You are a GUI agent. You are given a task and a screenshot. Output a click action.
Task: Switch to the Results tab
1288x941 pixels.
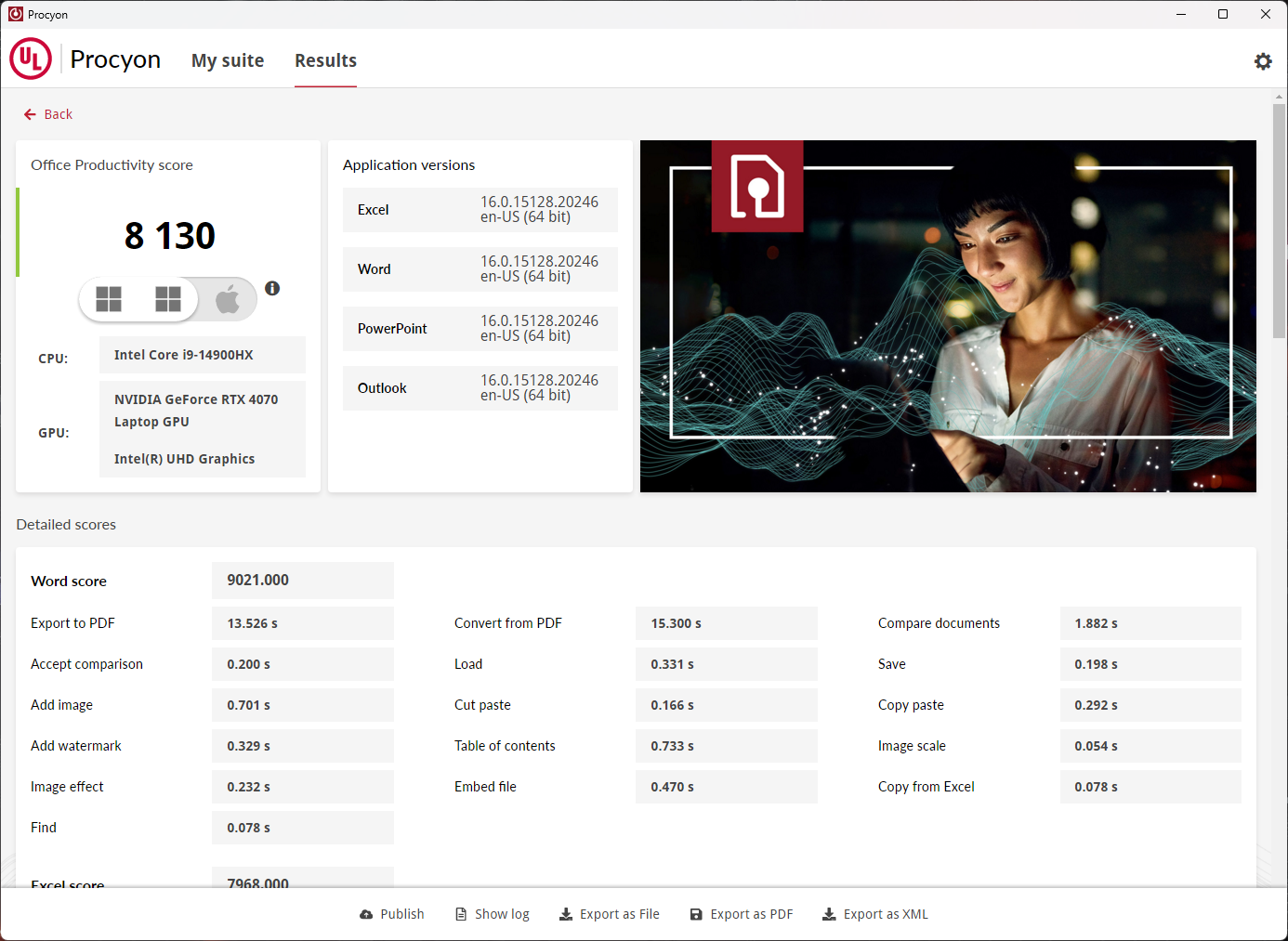click(325, 60)
